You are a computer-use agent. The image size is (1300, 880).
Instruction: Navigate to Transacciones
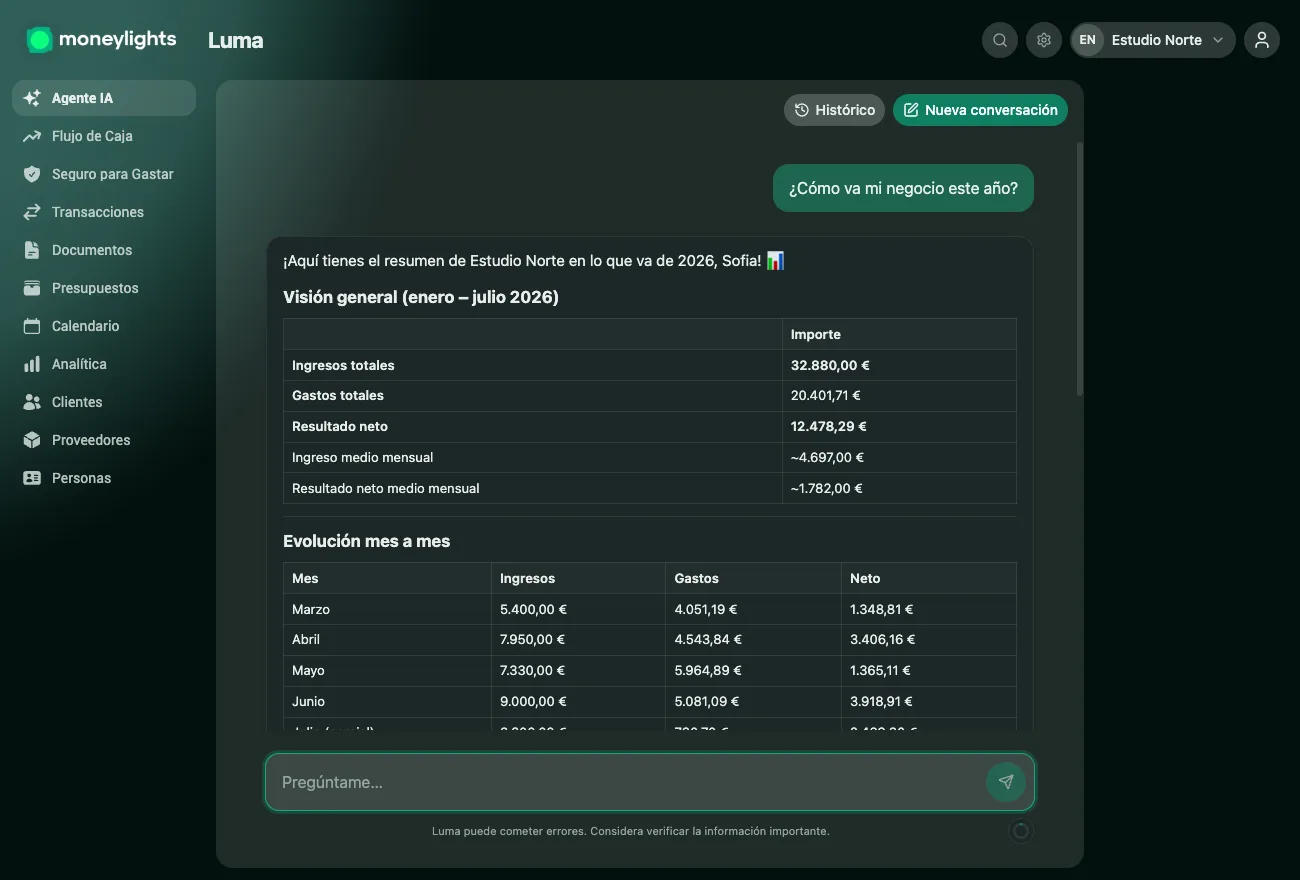(104, 212)
